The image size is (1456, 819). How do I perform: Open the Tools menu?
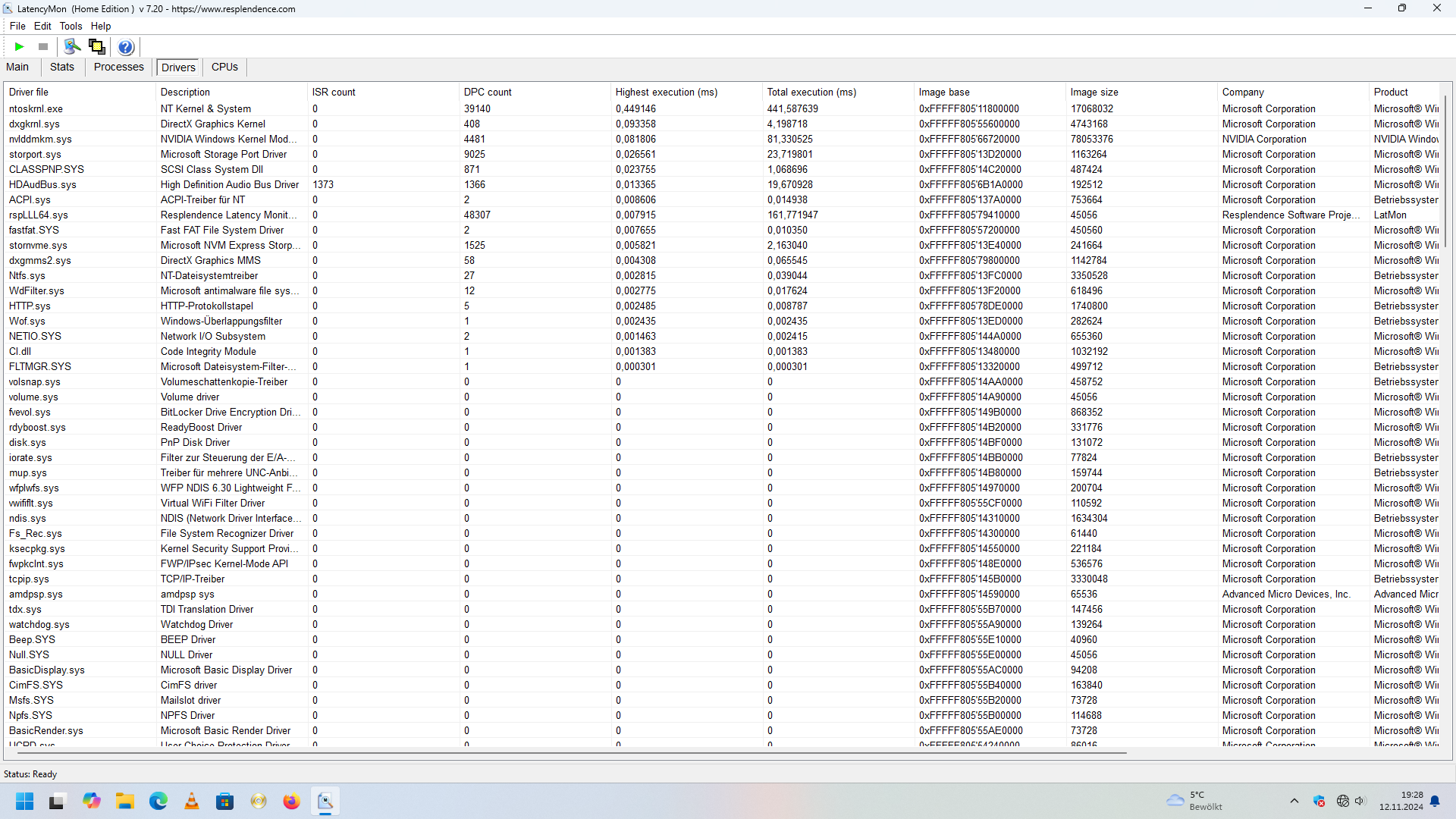[x=71, y=26]
